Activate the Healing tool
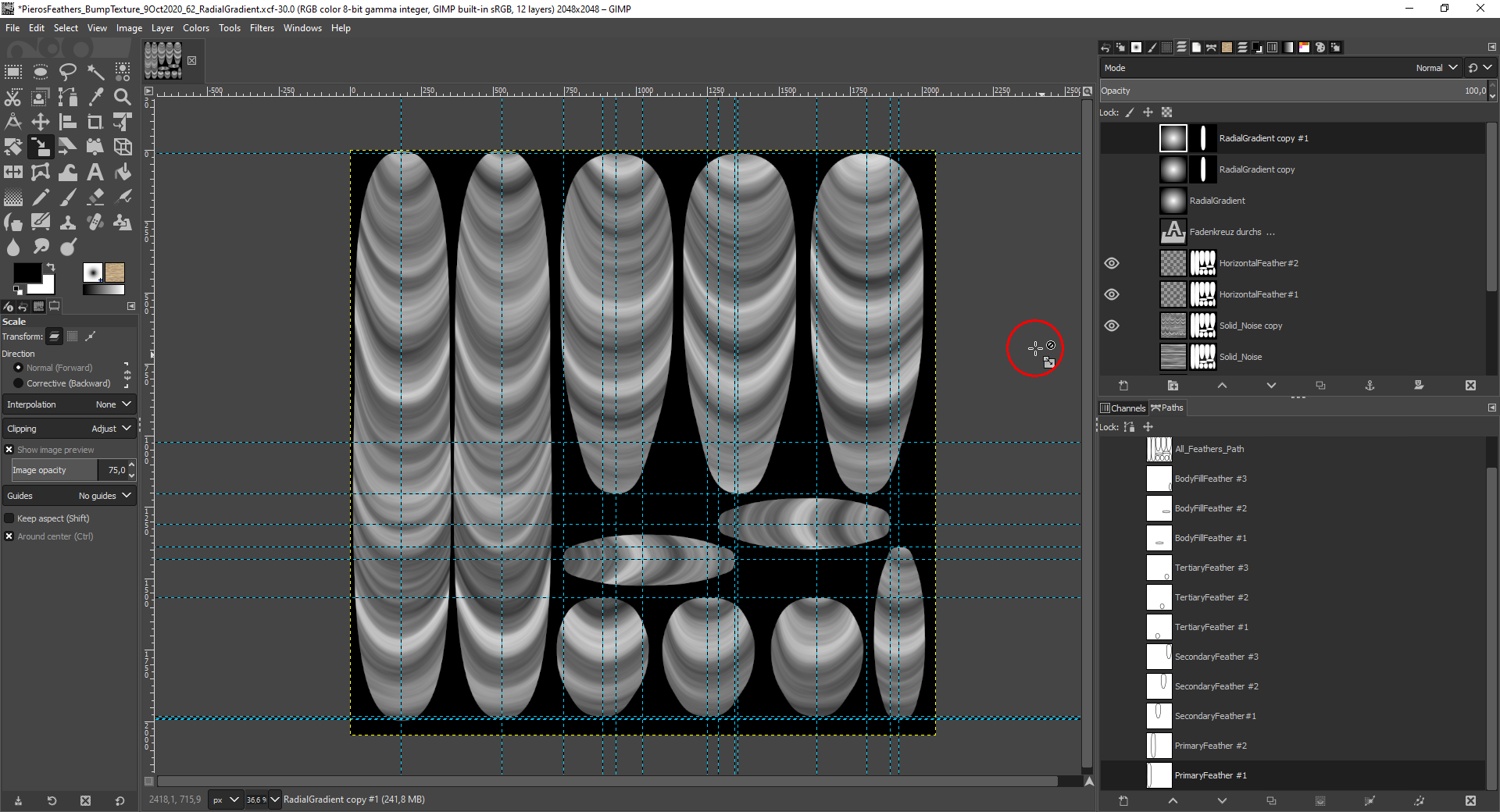This screenshot has height=812, width=1500. point(95,222)
